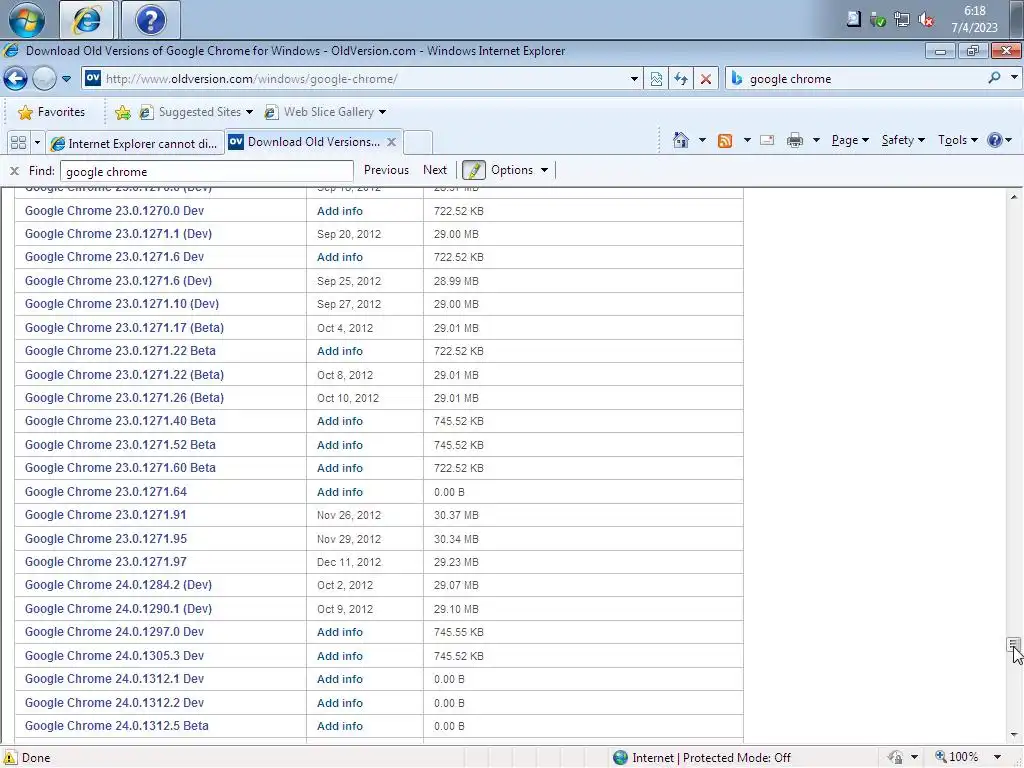
Task: Click the address bar URL field
Action: tap(362, 78)
